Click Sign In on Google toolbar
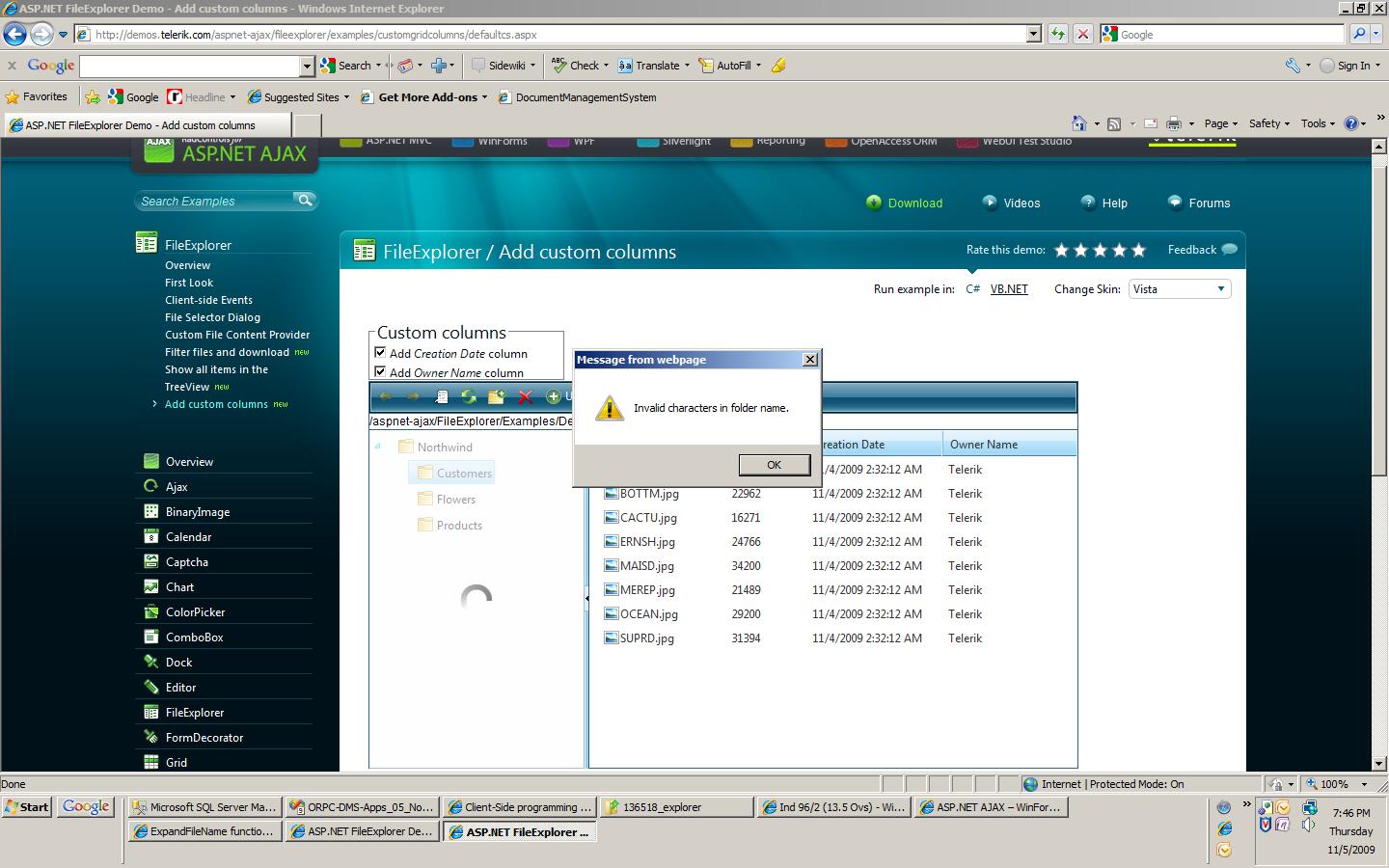The image size is (1389, 868). tap(1348, 66)
